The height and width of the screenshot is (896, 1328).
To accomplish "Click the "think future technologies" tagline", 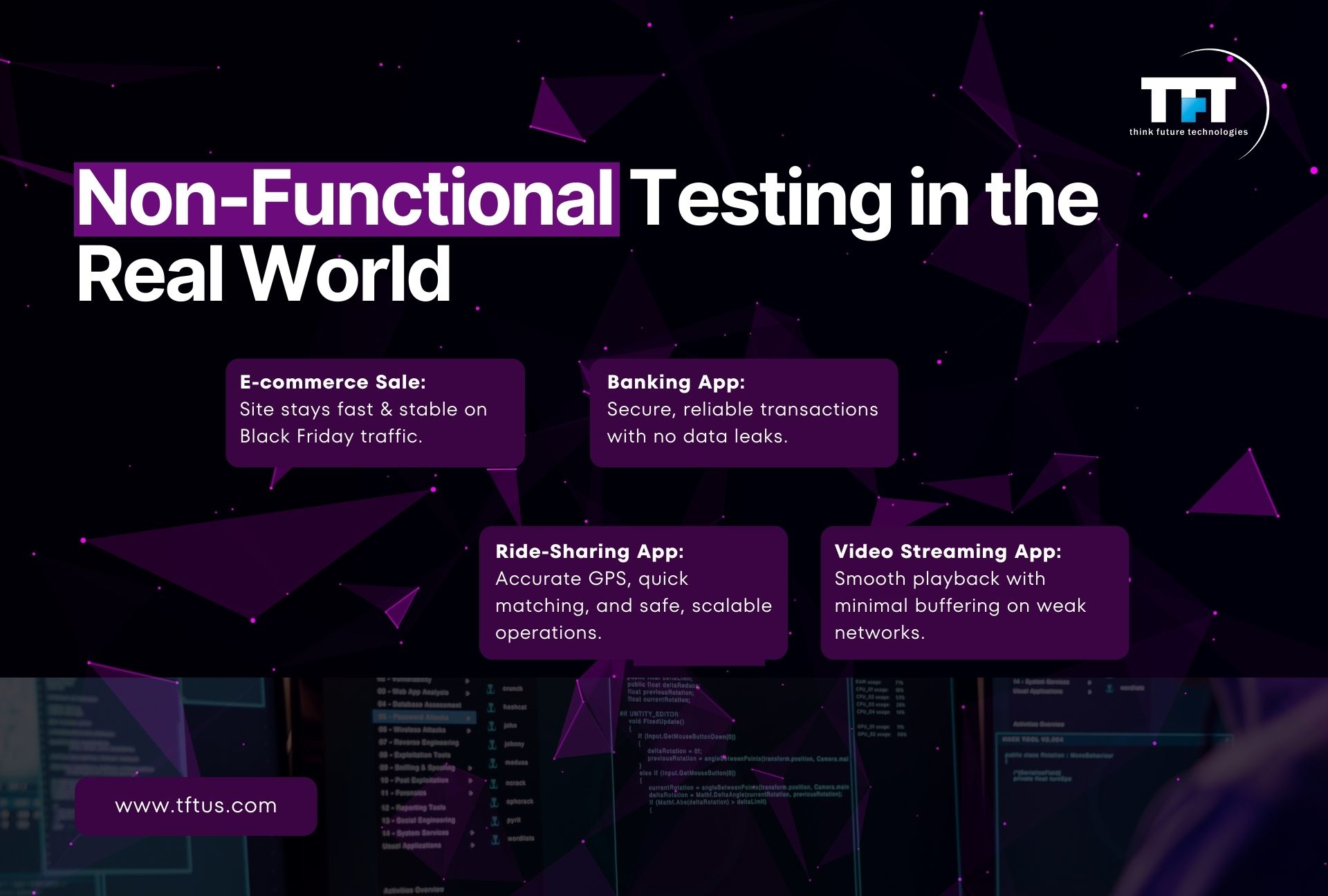I will pos(1189,131).
